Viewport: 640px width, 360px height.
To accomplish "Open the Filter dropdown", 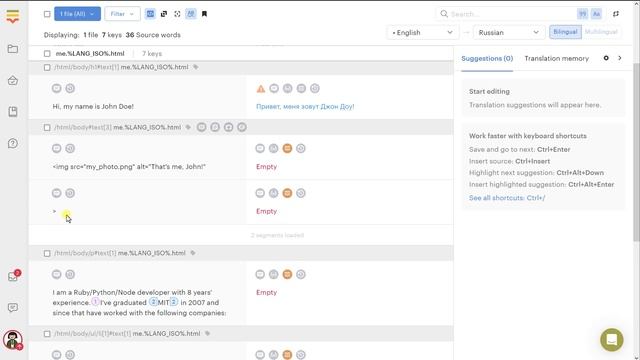I will [122, 14].
